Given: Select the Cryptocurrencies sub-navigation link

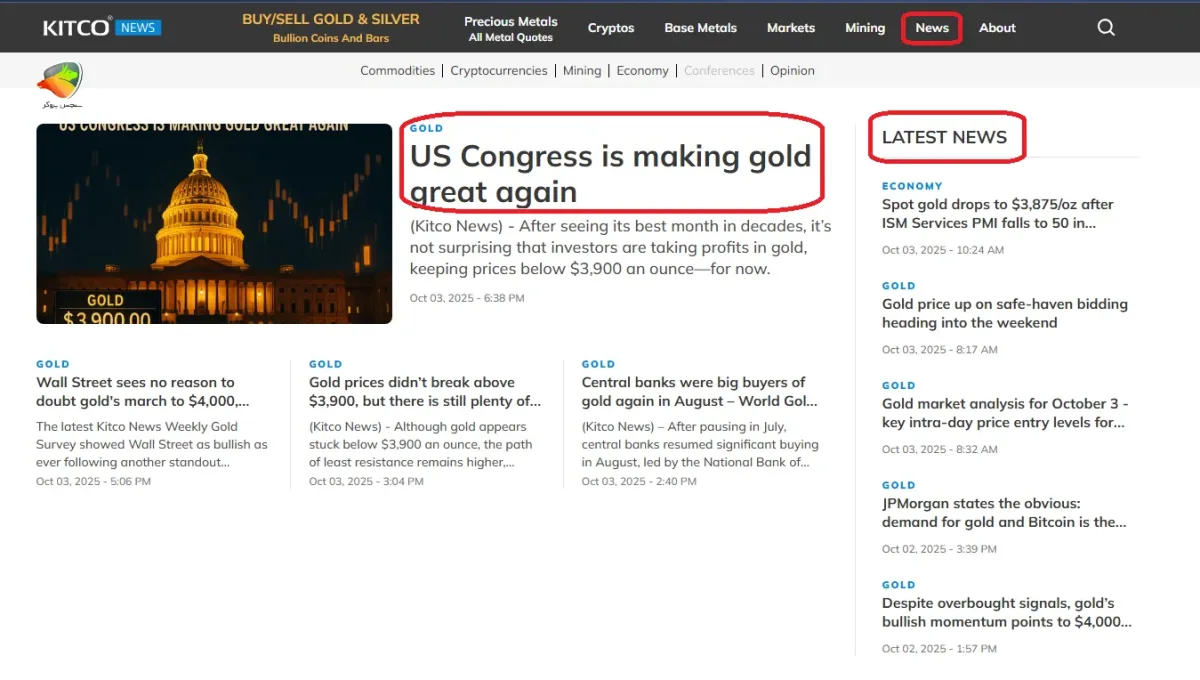Looking at the screenshot, I should click(499, 71).
